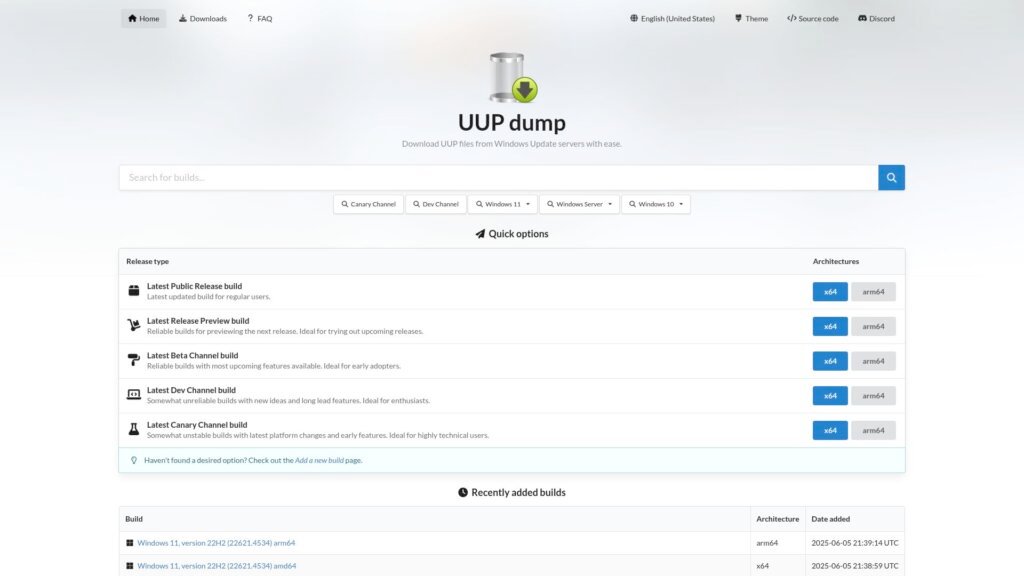Image resolution: width=1024 pixels, height=576 pixels.
Task: Expand the Windows Server dropdown
Action: pyautogui.click(x=580, y=204)
